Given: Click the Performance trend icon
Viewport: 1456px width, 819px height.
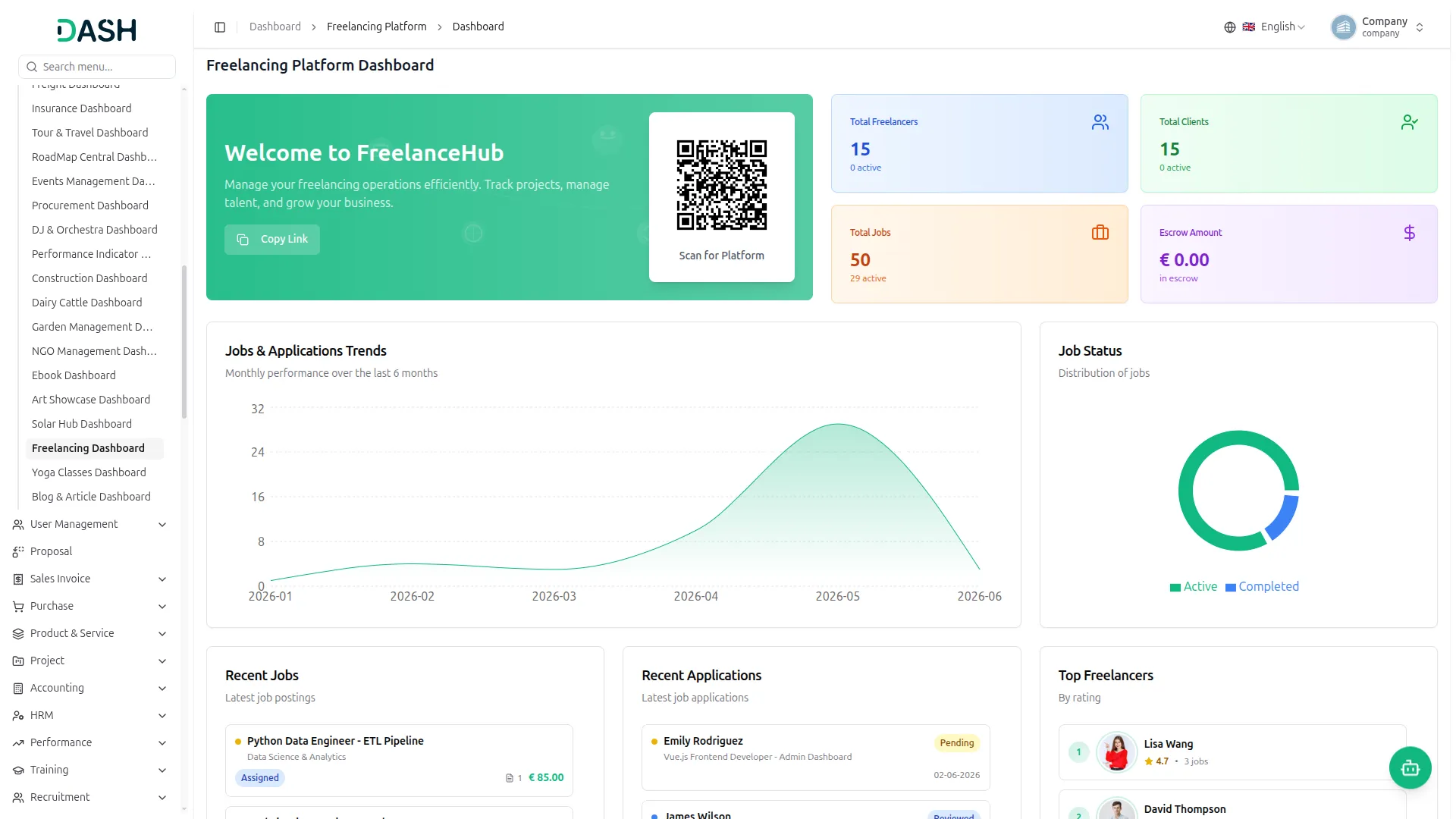Looking at the screenshot, I should 18,743.
